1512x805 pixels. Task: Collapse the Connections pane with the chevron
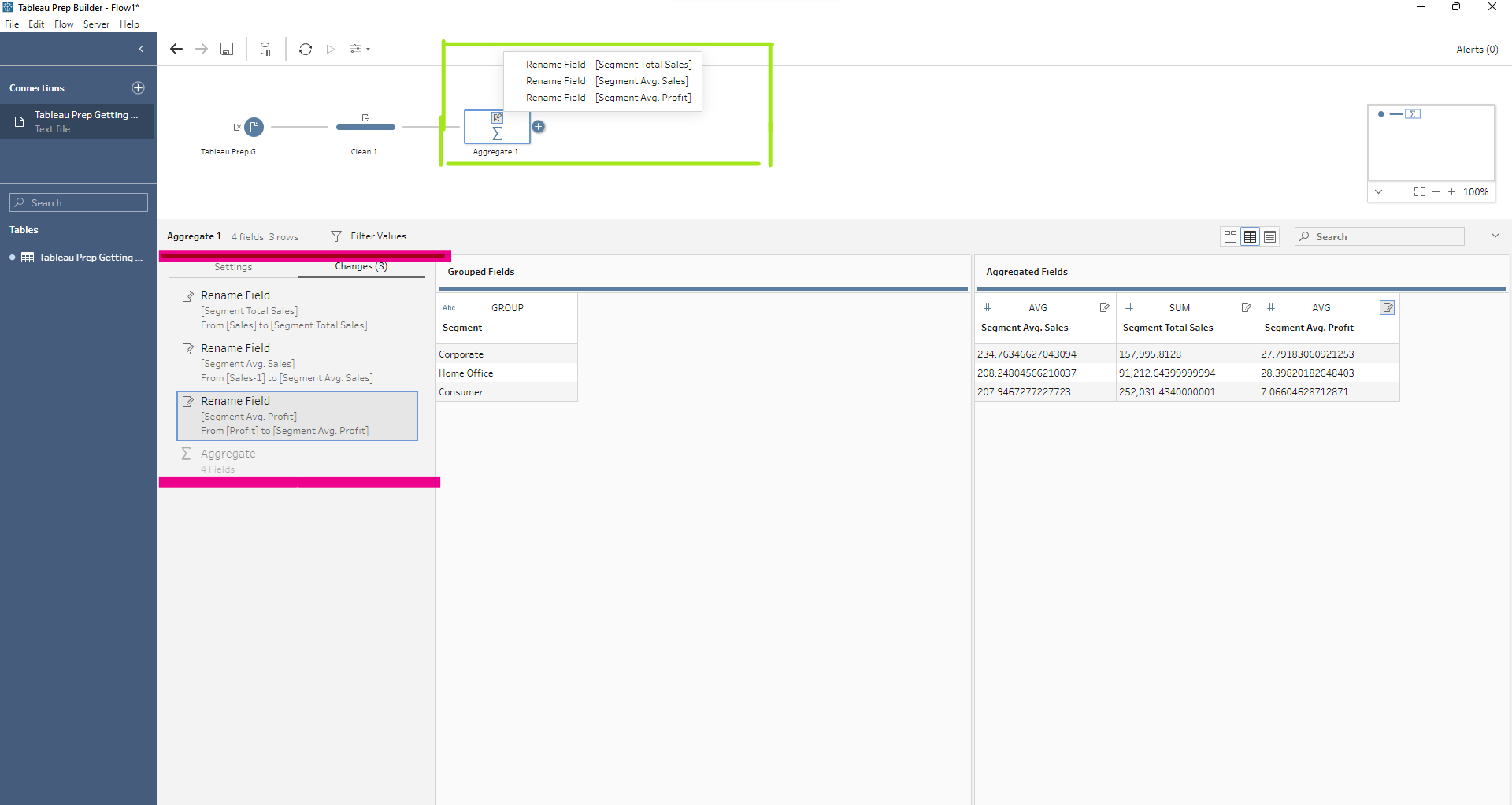(x=141, y=49)
